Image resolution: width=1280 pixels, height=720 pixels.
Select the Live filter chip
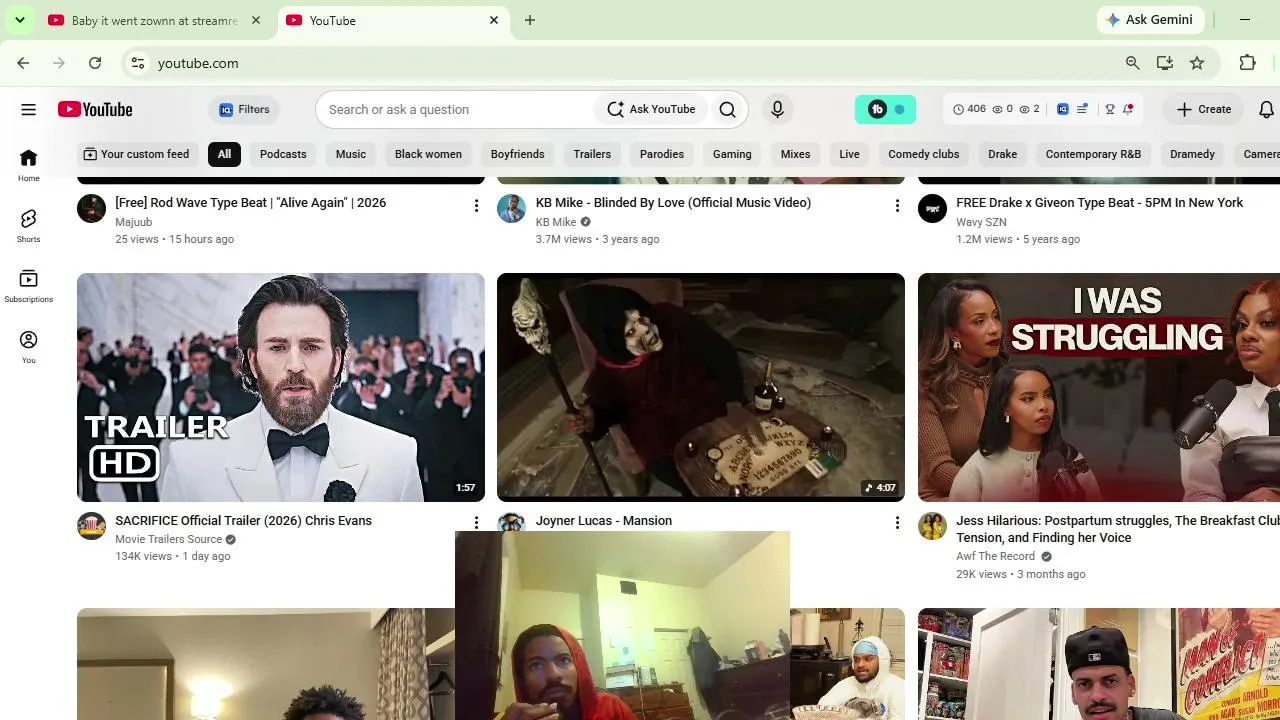click(x=849, y=154)
